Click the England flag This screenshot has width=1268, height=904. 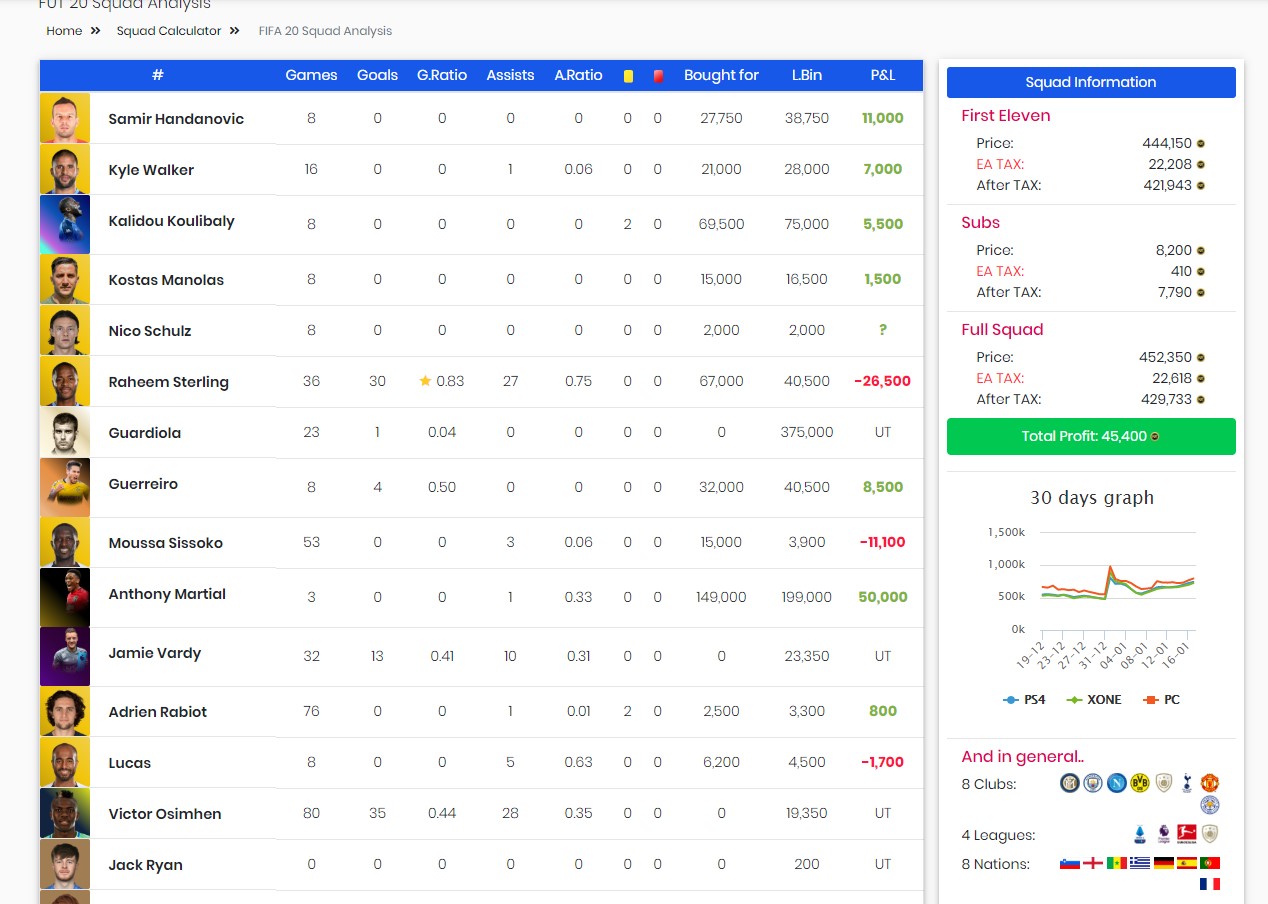coord(1093,863)
